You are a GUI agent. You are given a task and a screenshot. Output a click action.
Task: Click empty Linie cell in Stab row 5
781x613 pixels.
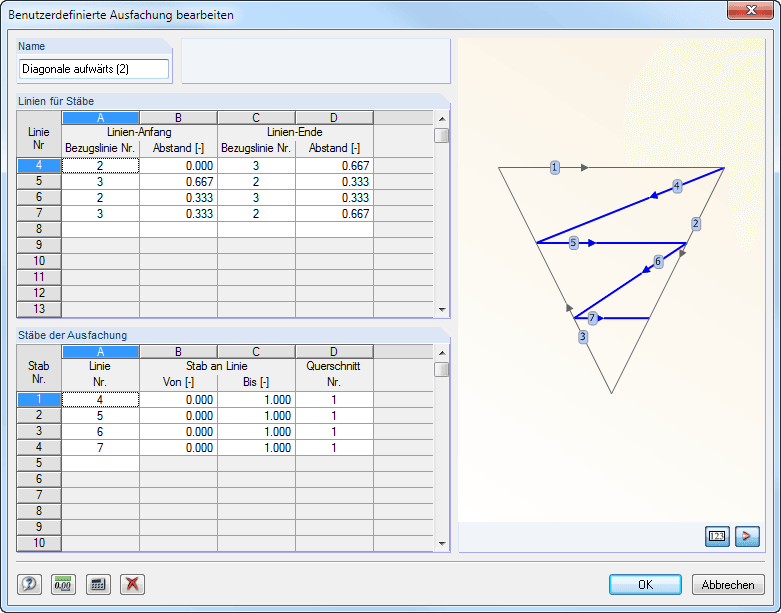tap(100, 463)
